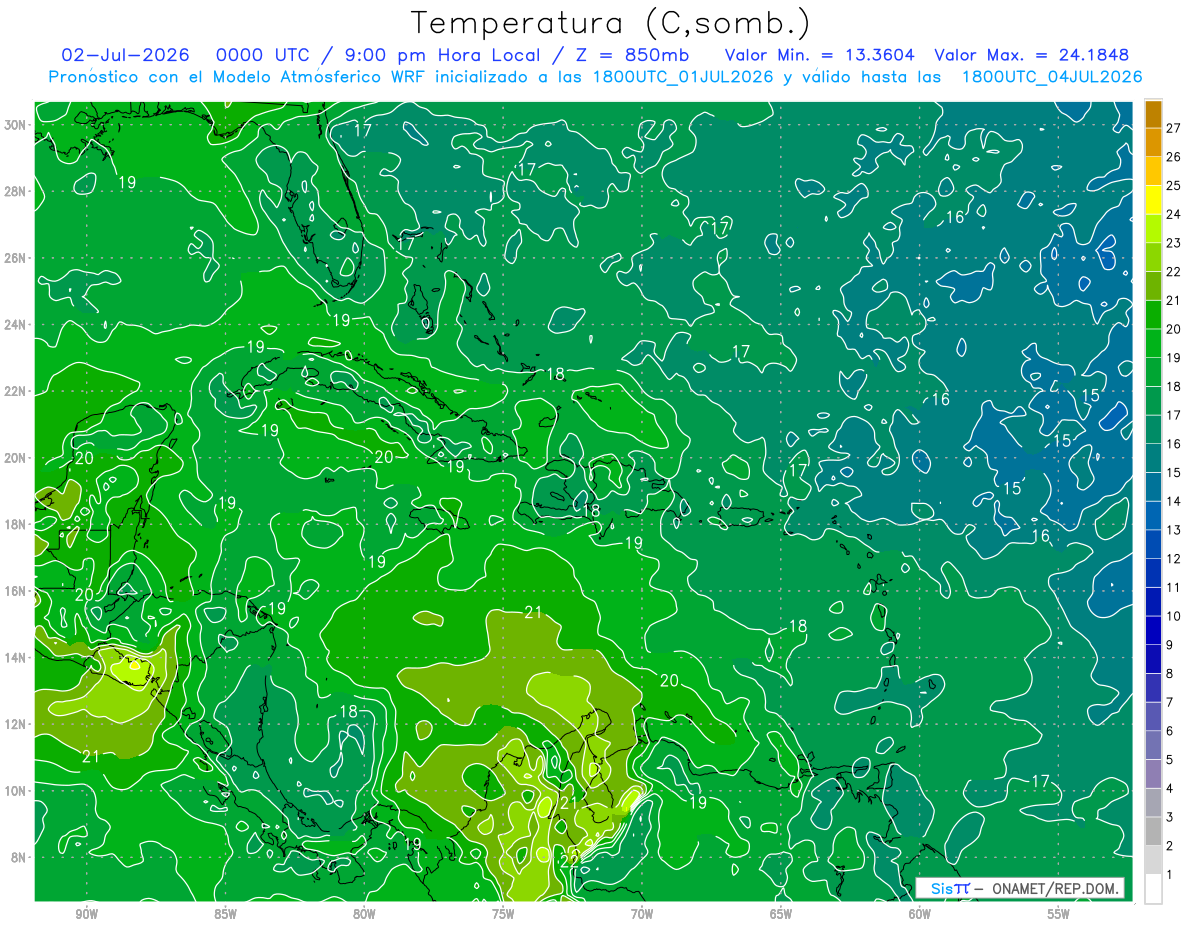The width and height of the screenshot is (1200, 927).
Task: Click the longitude axis label "65W"
Action: [781, 914]
